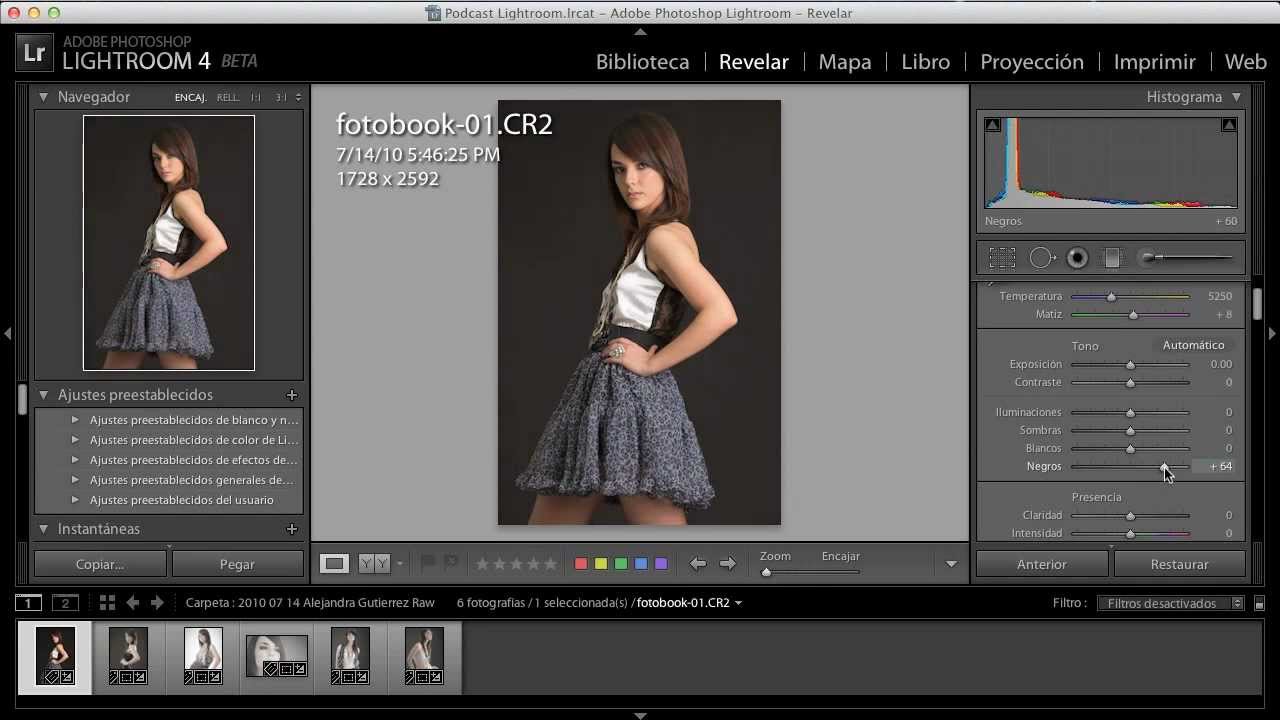The height and width of the screenshot is (720, 1280).
Task: Switch to Loupe view in toolbar
Action: [x=334, y=564]
